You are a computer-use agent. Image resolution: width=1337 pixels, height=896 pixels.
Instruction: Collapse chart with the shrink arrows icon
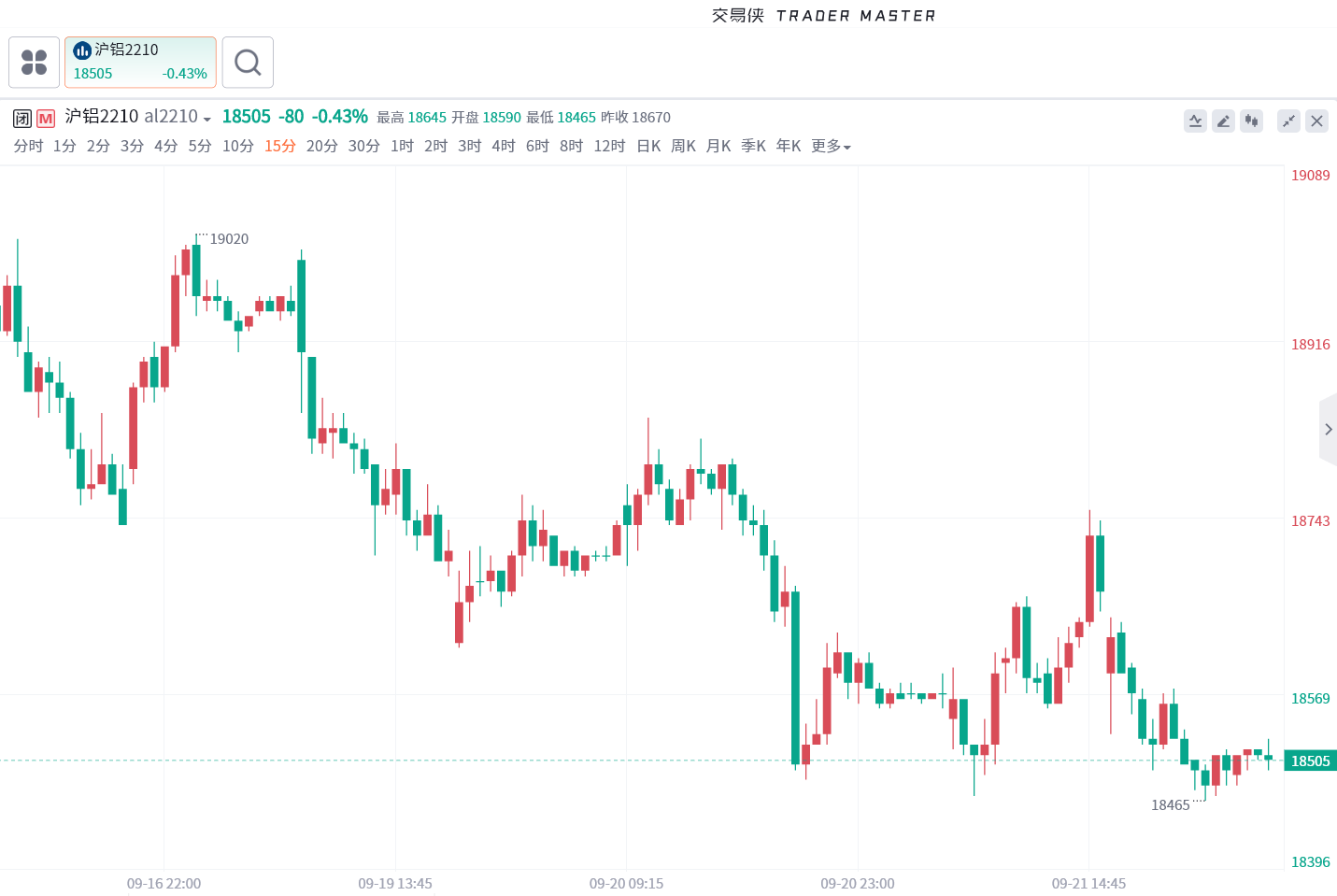(1288, 121)
